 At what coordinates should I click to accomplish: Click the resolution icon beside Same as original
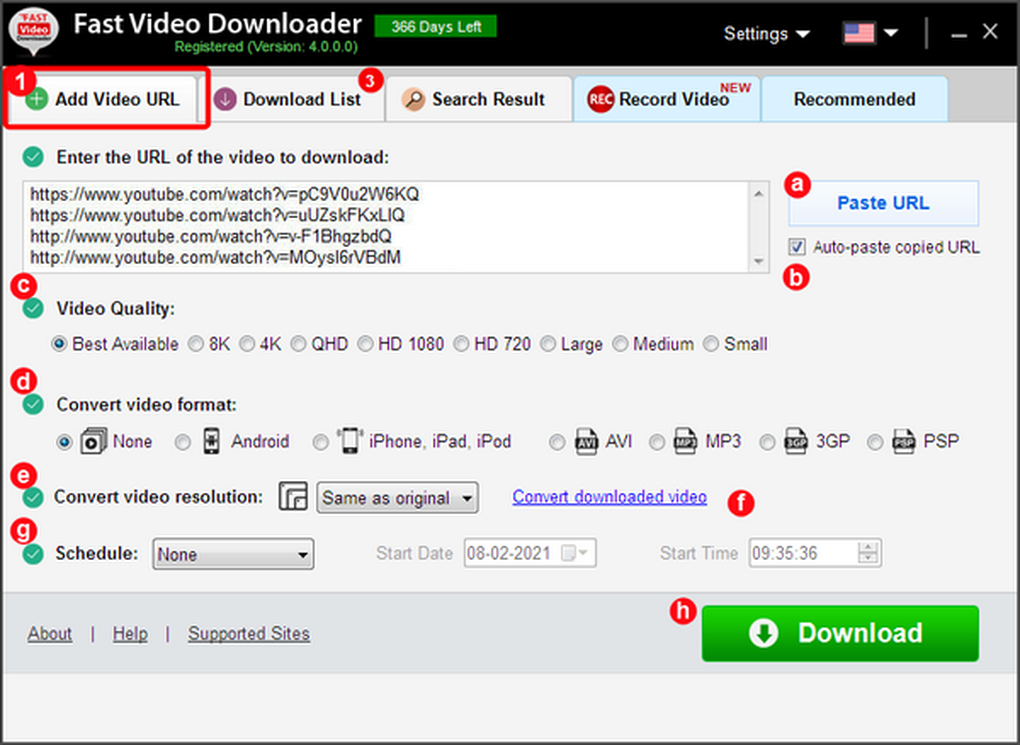tap(293, 497)
